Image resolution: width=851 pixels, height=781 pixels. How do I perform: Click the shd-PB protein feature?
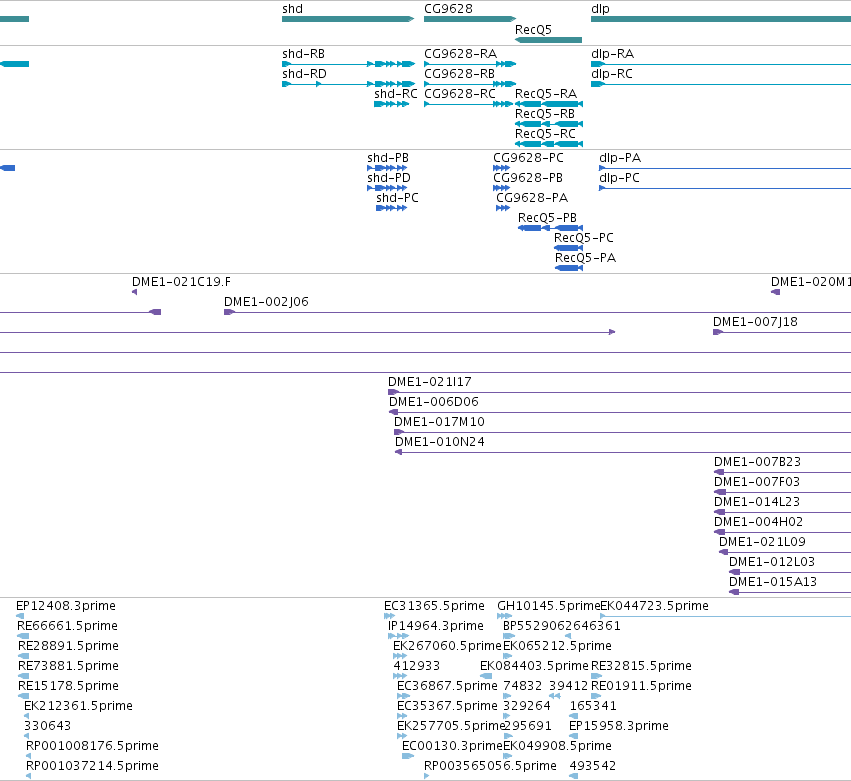click(x=387, y=168)
